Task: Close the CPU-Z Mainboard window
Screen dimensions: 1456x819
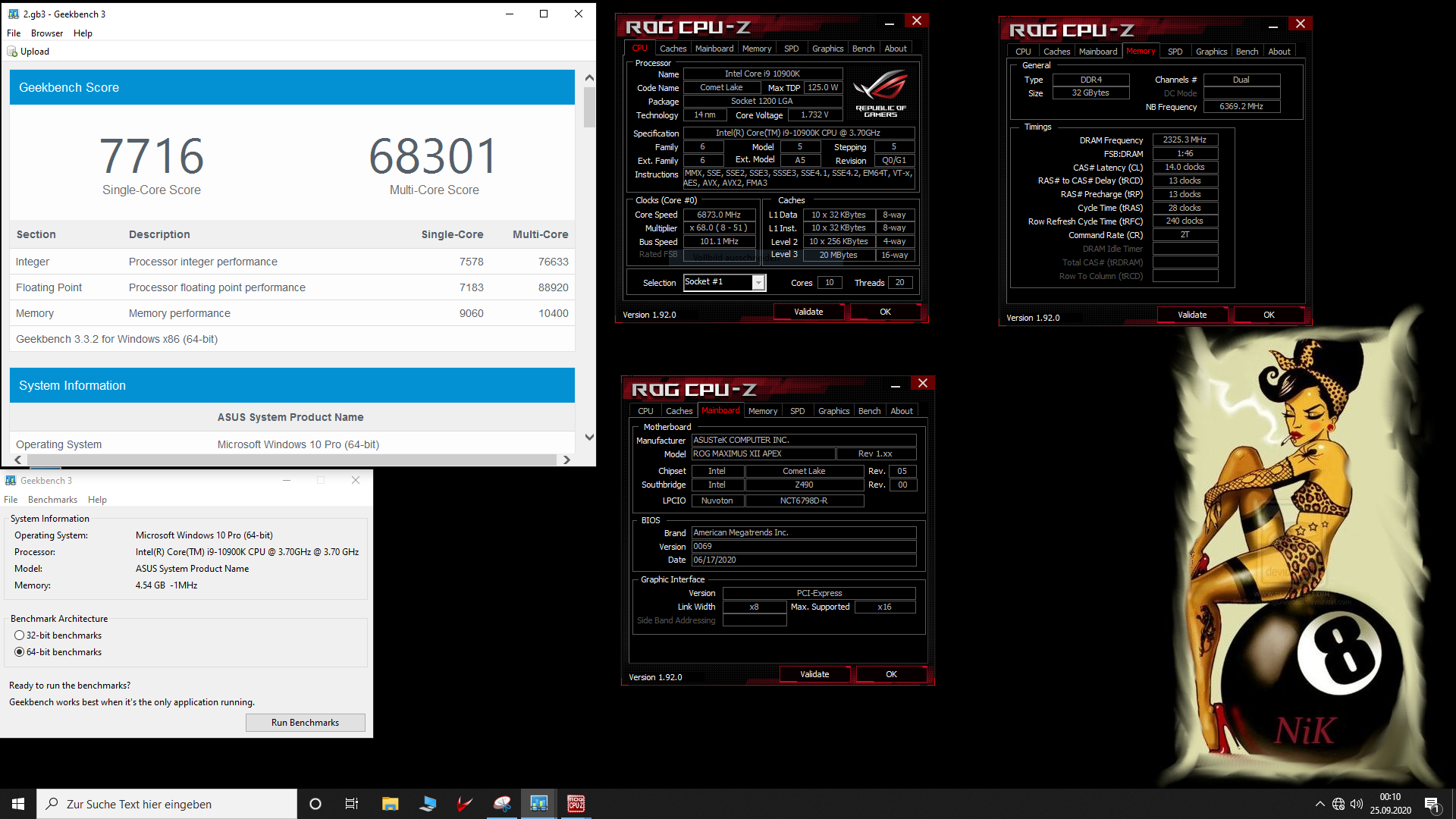Action: 923,384
